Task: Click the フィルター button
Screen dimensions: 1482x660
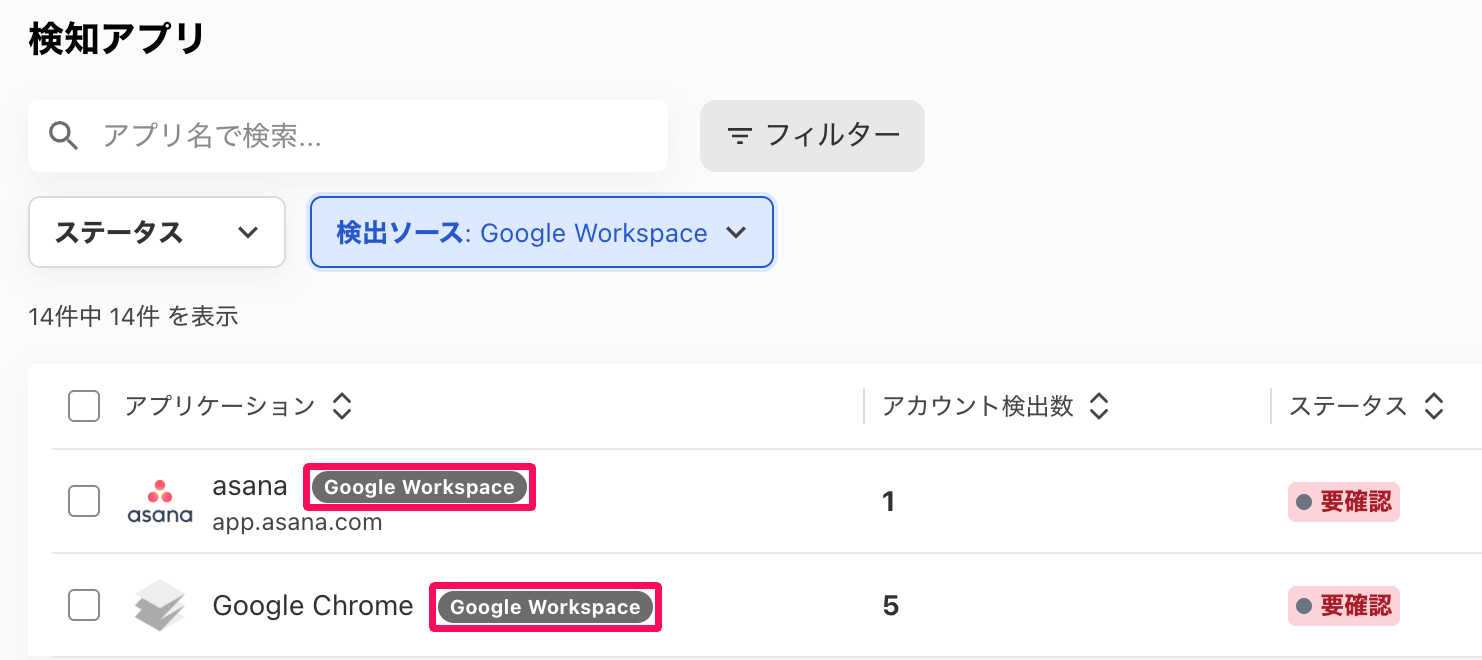Action: coord(812,135)
